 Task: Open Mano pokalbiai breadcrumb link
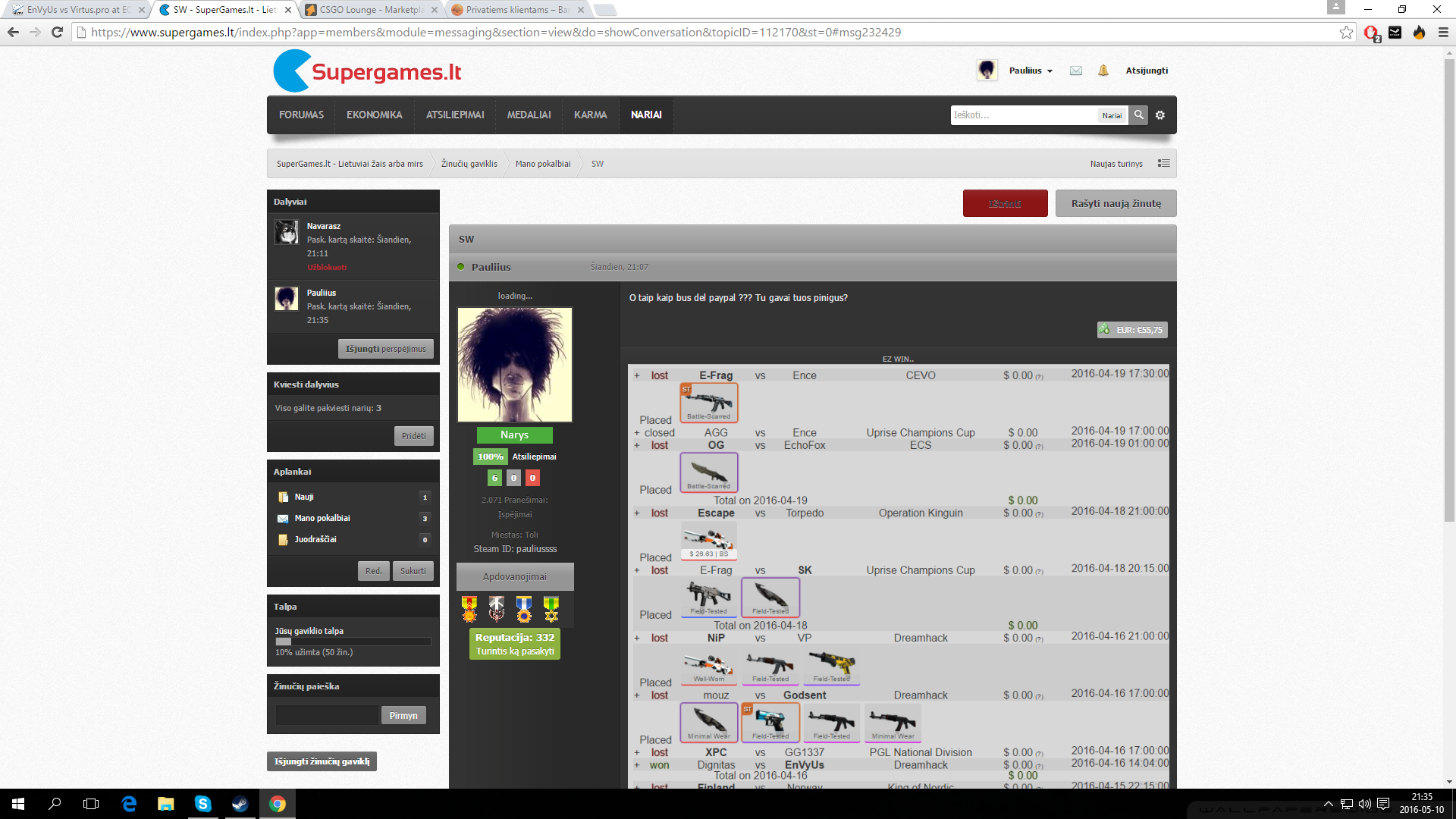click(543, 164)
